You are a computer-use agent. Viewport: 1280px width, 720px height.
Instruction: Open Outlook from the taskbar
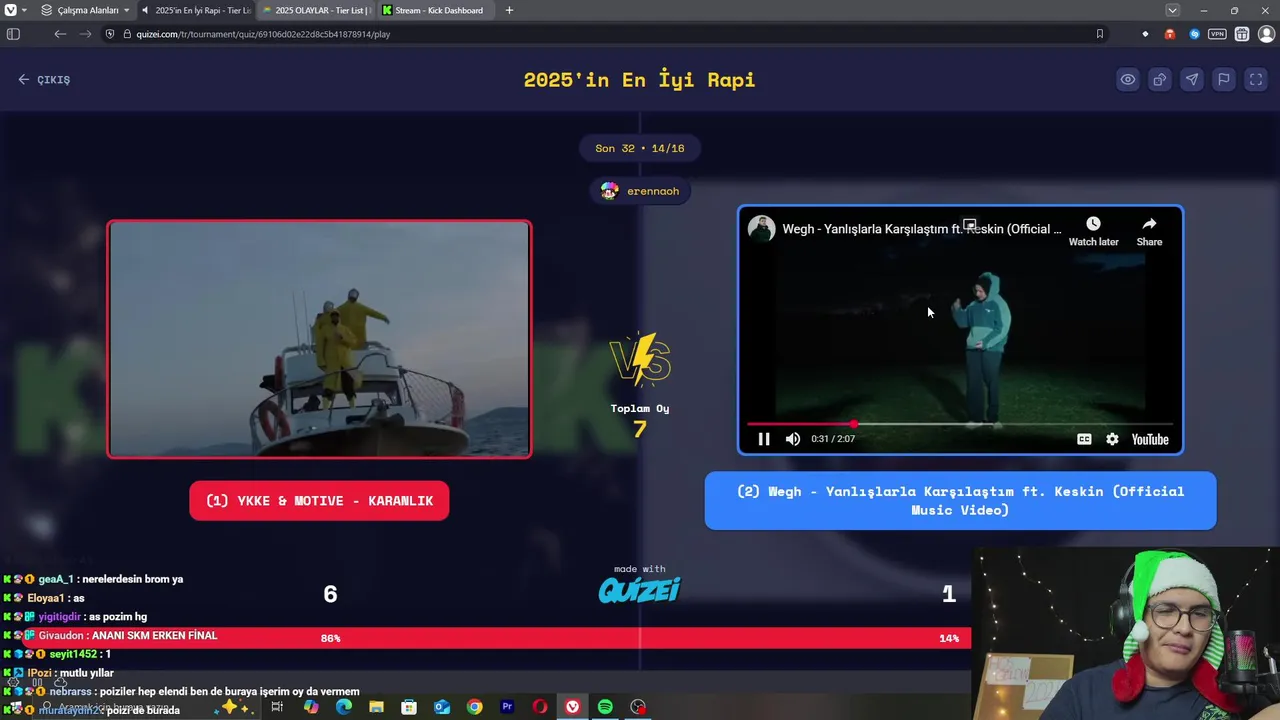coord(442,707)
